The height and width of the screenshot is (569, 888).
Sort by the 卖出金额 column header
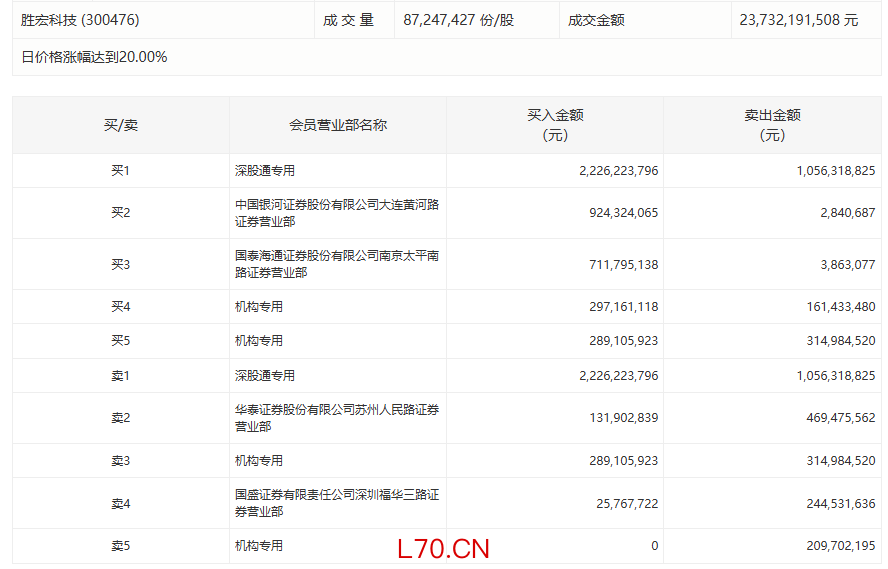[772, 125]
